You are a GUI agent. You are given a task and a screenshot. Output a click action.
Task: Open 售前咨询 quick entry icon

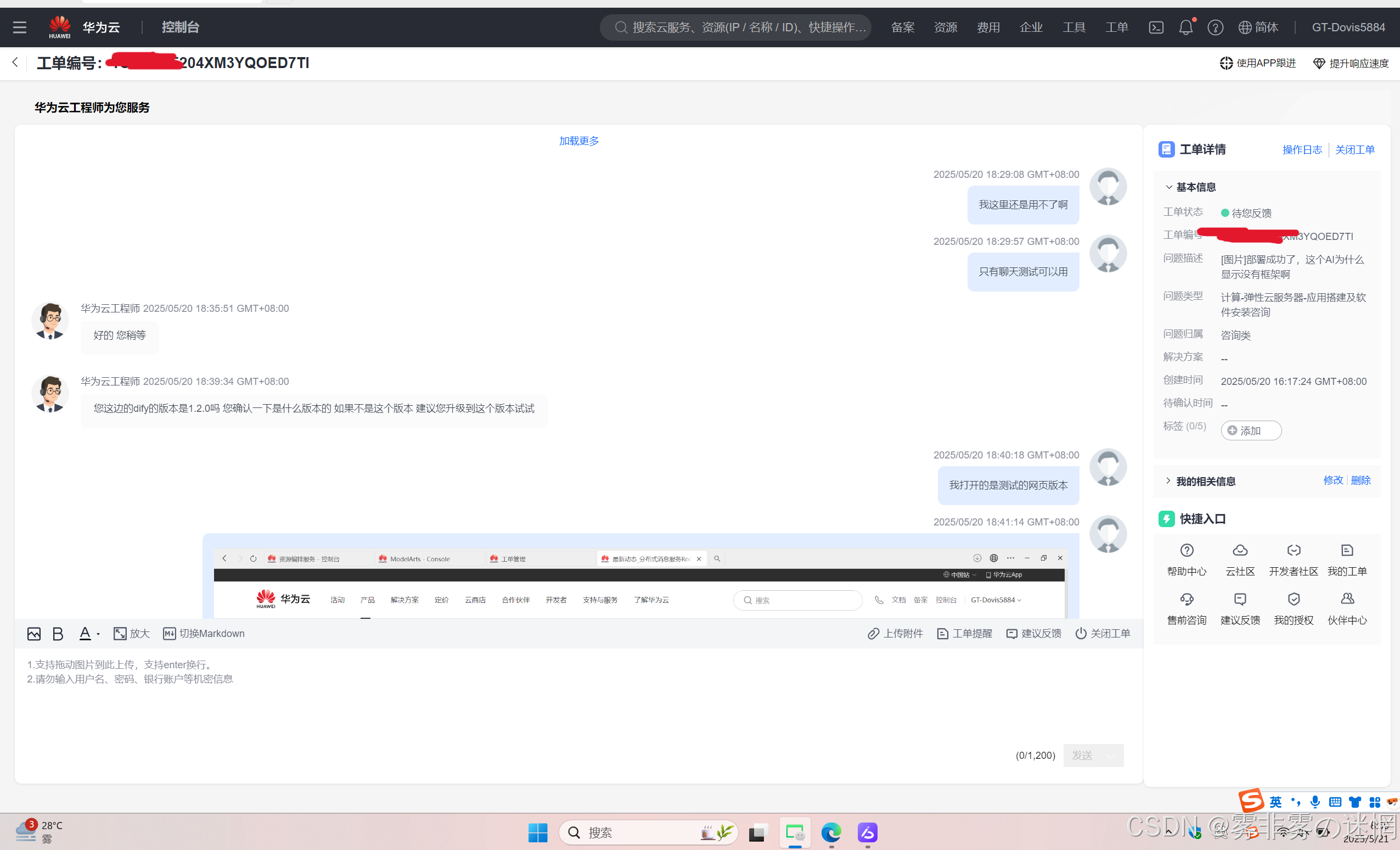pos(1187,599)
